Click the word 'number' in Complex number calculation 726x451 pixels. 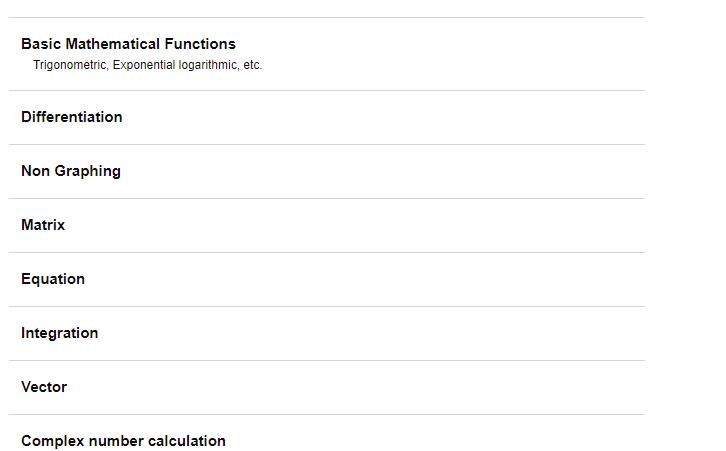point(116,441)
